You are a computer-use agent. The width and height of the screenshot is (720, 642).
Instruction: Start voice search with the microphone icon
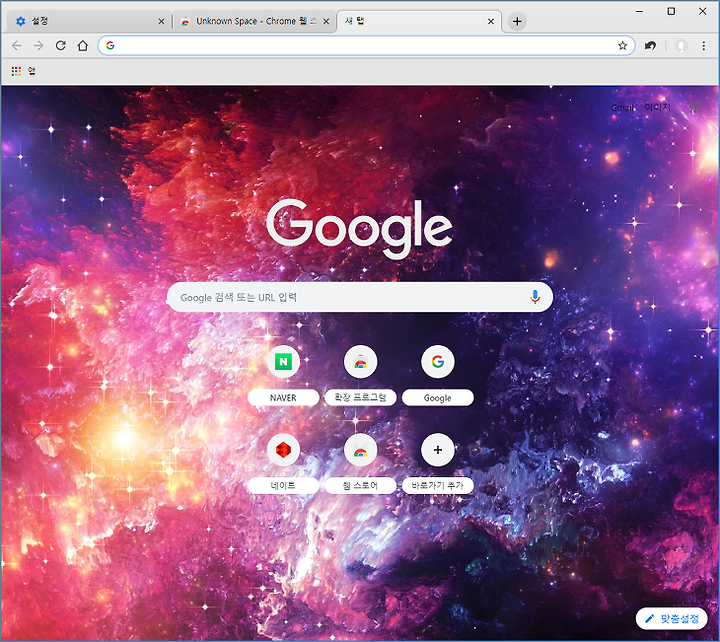(534, 297)
